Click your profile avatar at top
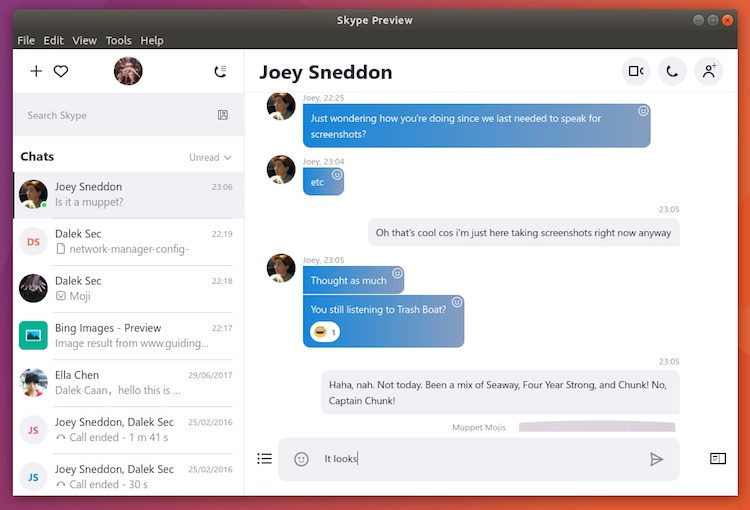750x510 pixels. coord(128,71)
